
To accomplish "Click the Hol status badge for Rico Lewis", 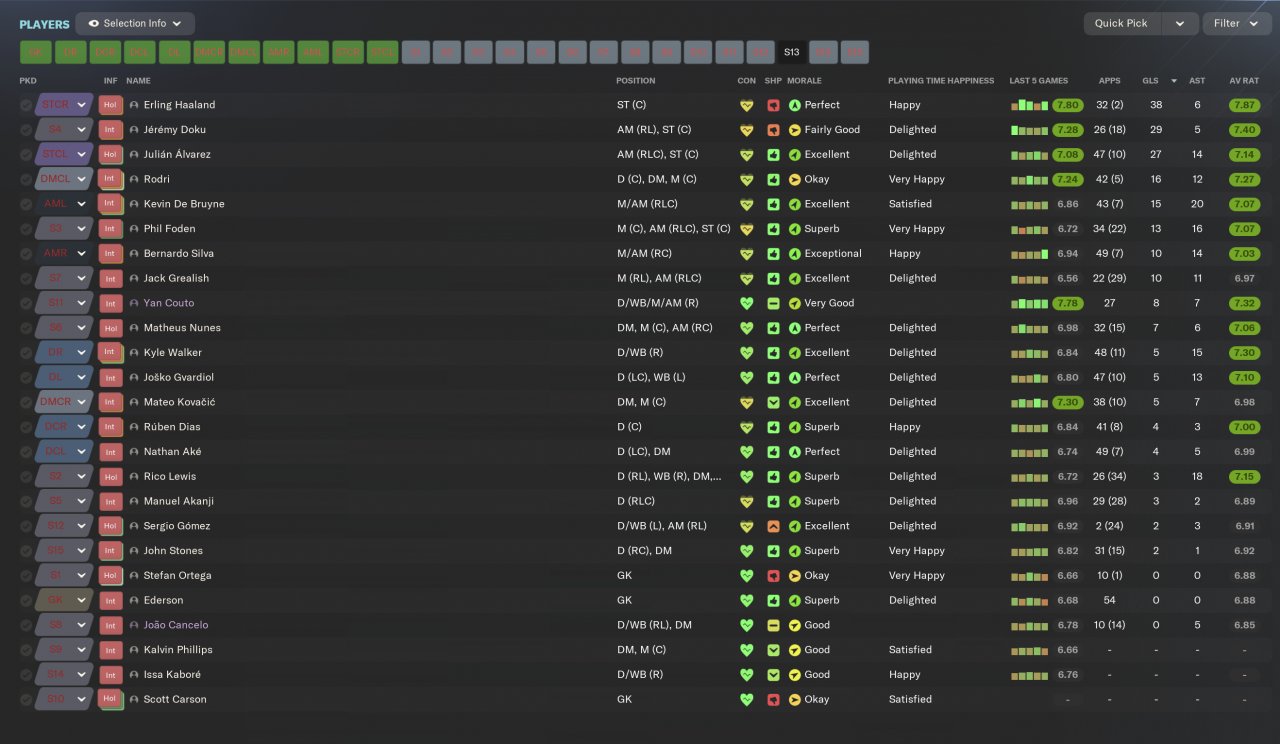I will 110,477.
